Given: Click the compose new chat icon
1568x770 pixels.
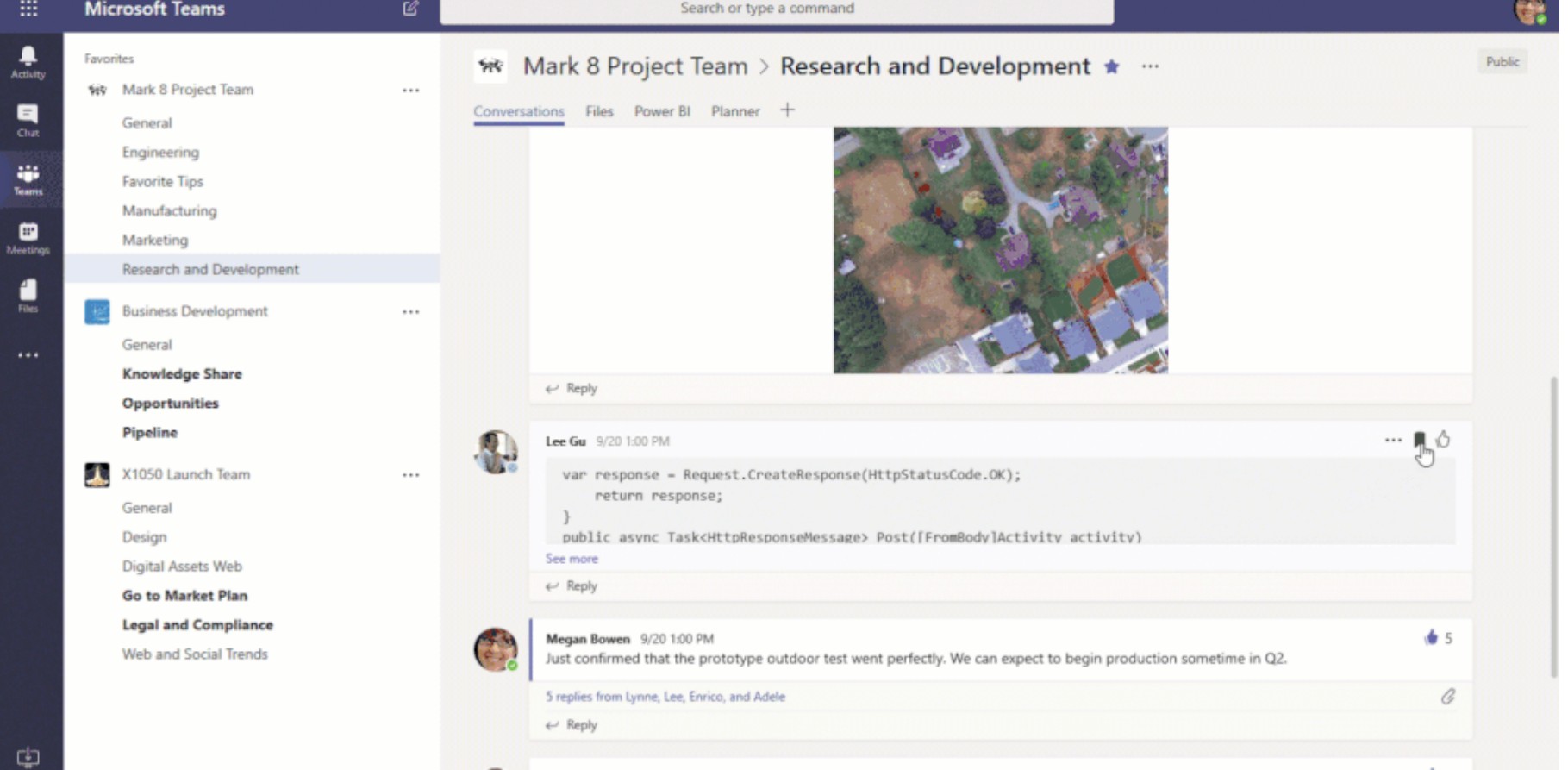Looking at the screenshot, I should pos(410,9).
